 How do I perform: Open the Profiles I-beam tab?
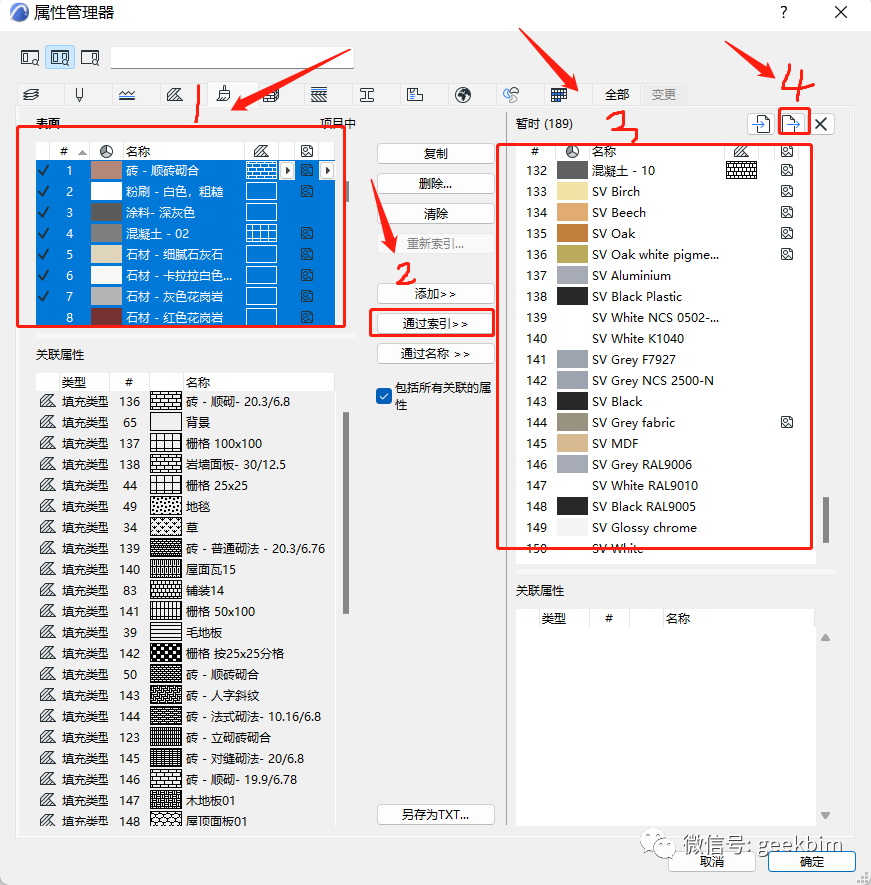[x=367, y=95]
